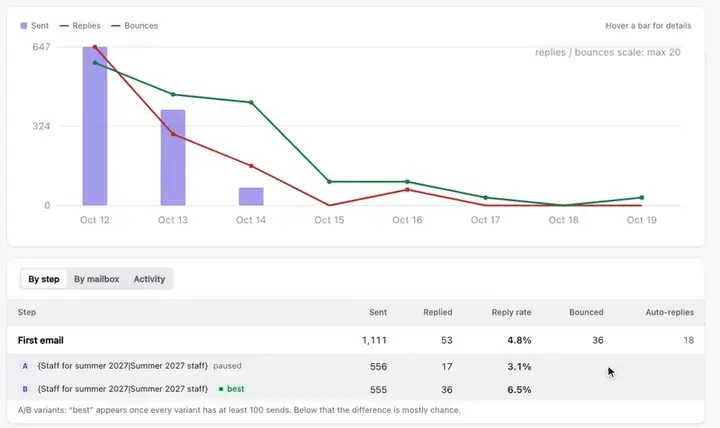The height and width of the screenshot is (428, 720).
Task: Click the variant B badge icon
Action: [x=25, y=389]
